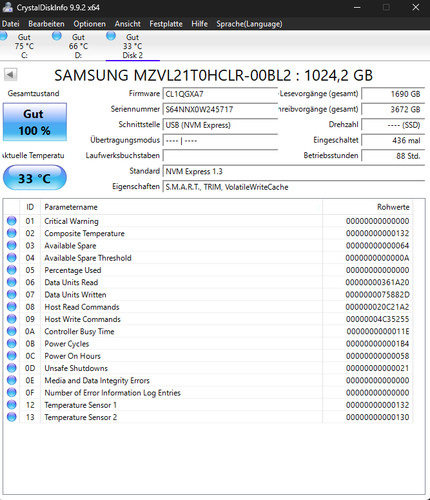The height and width of the screenshot is (500, 430).
Task: Click raw value 0000000000011E
Action: [378, 331]
